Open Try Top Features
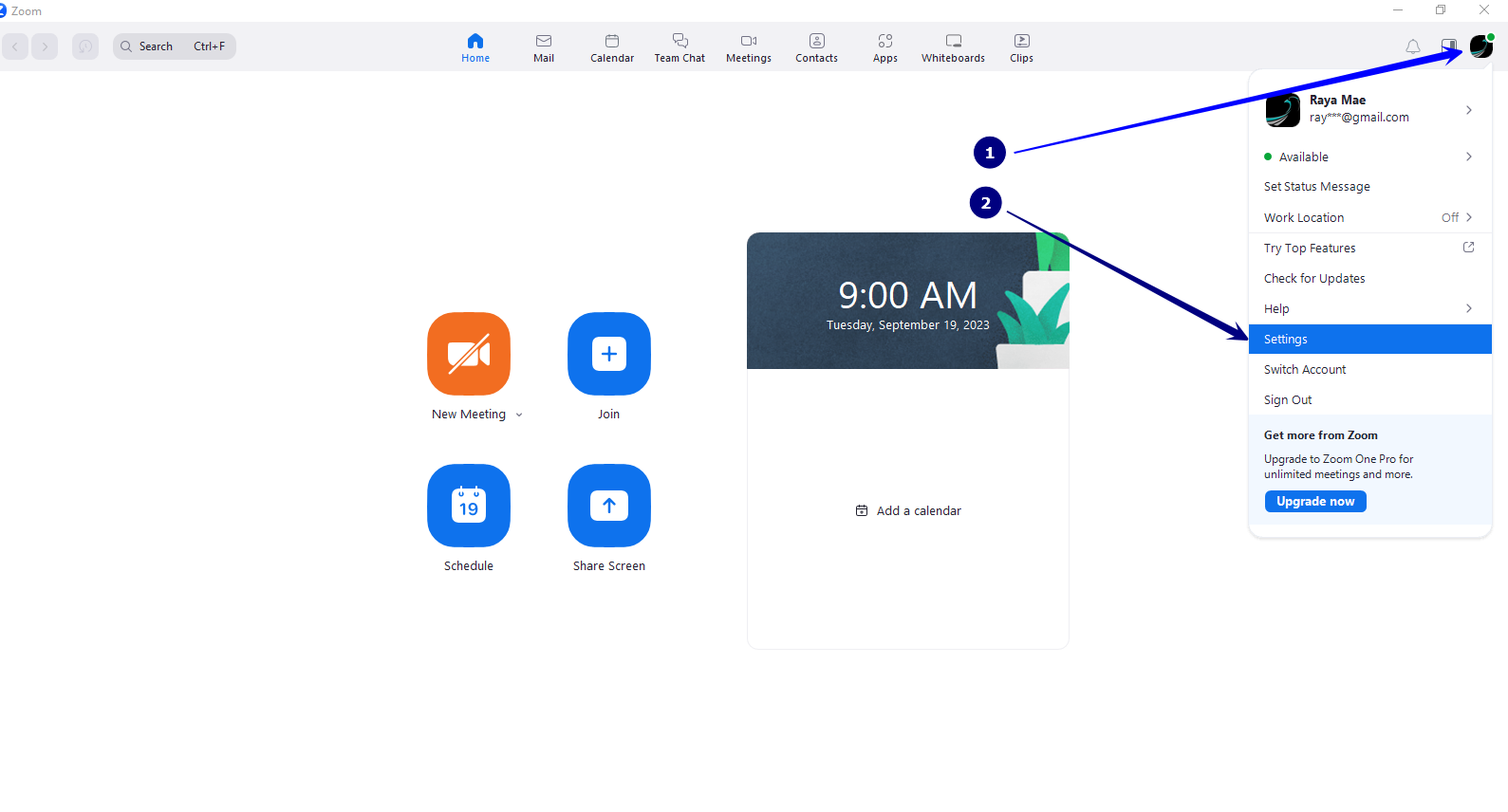This screenshot has height=812, width=1508. point(1370,248)
